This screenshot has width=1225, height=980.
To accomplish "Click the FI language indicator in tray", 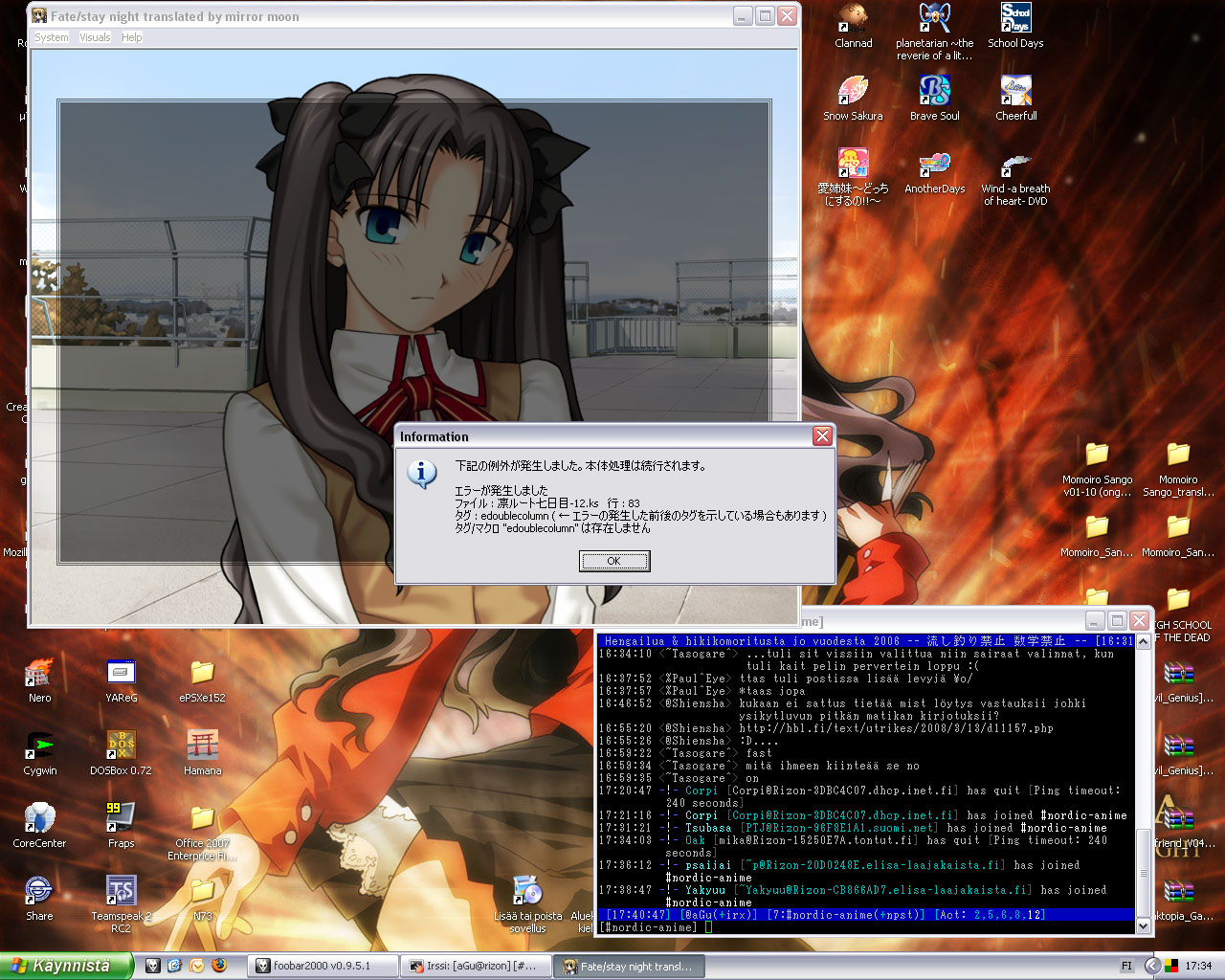I will pos(1126,967).
